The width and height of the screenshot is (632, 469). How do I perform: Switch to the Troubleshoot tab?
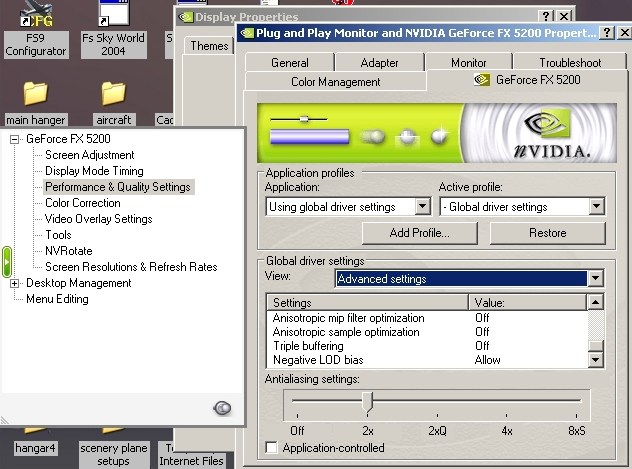pyautogui.click(x=569, y=62)
